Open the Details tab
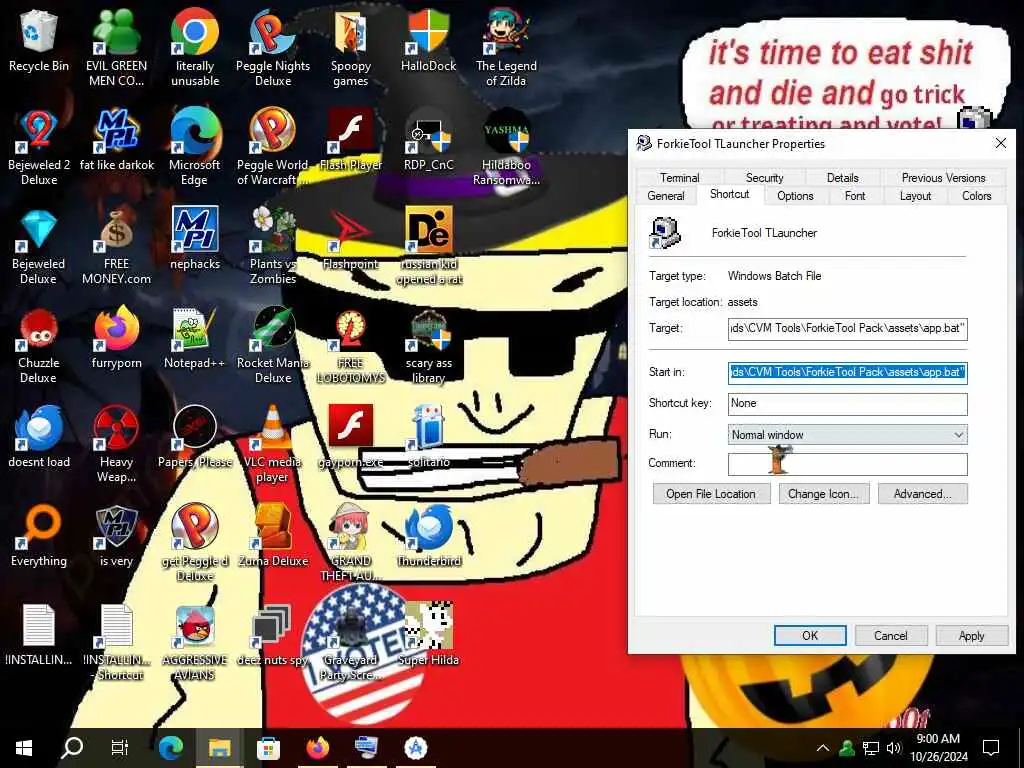The height and width of the screenshot is (768, 1024). 842,178
